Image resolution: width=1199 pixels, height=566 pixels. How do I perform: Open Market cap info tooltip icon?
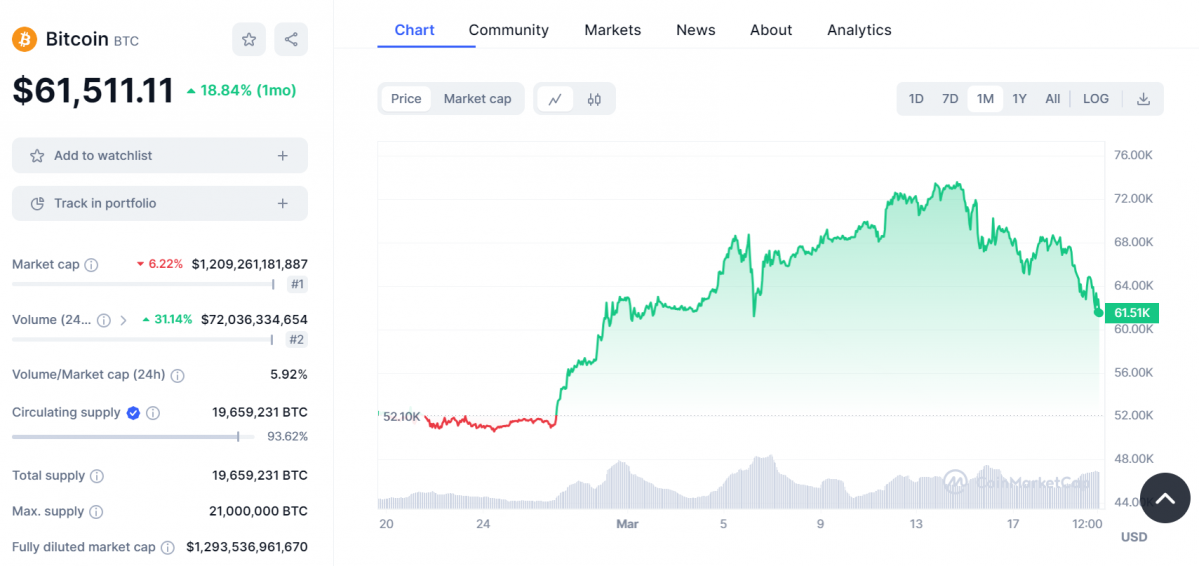click(92, 265)
